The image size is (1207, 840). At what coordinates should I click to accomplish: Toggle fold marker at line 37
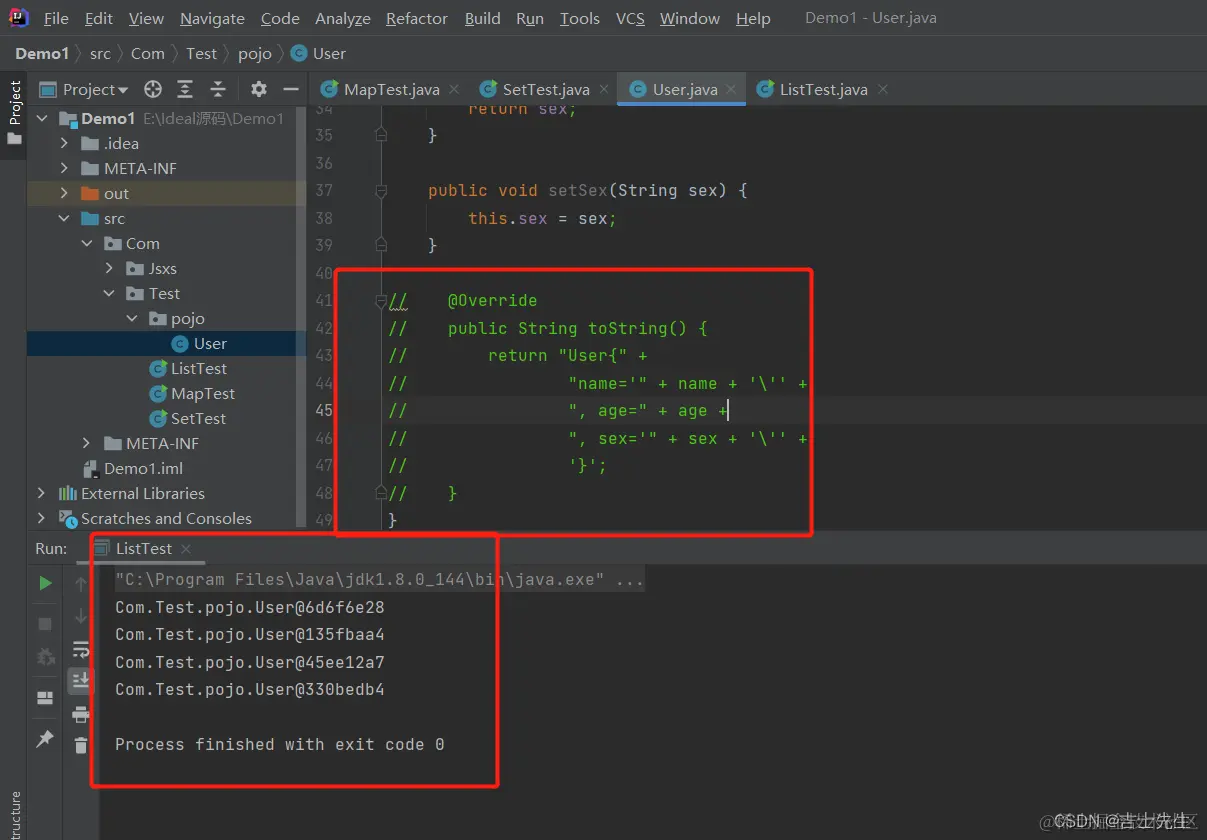point(381,190)
